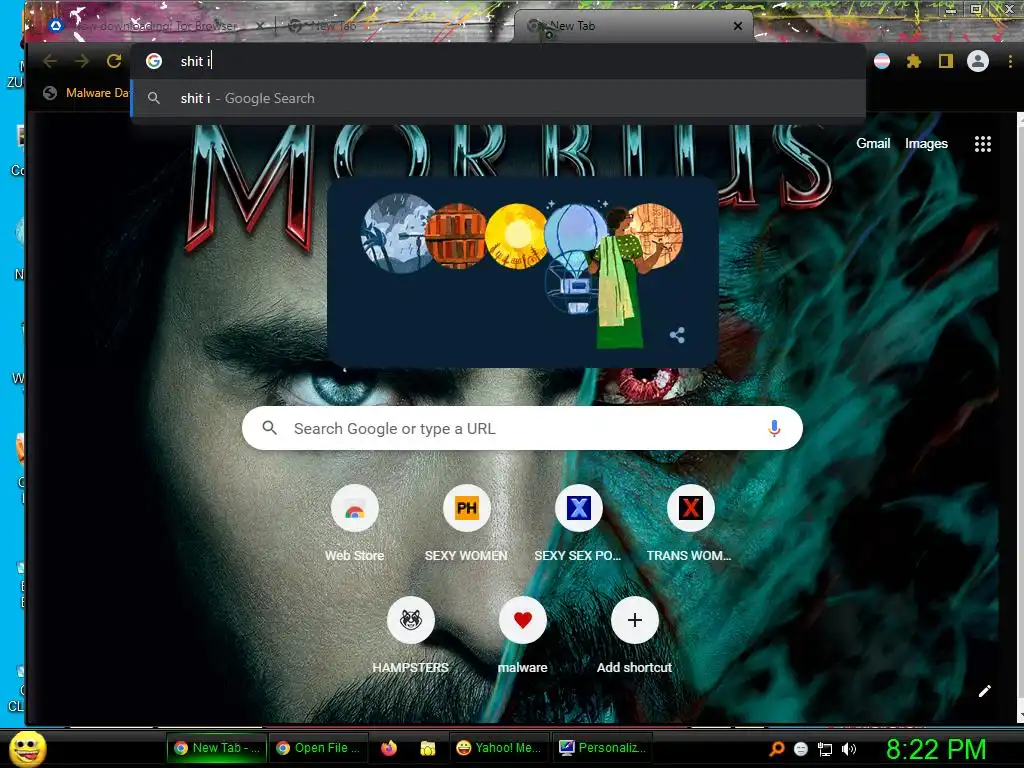Click the page's vertical scrollbar
Screen dimensions: 1024x768
(x=1020, y=418)
